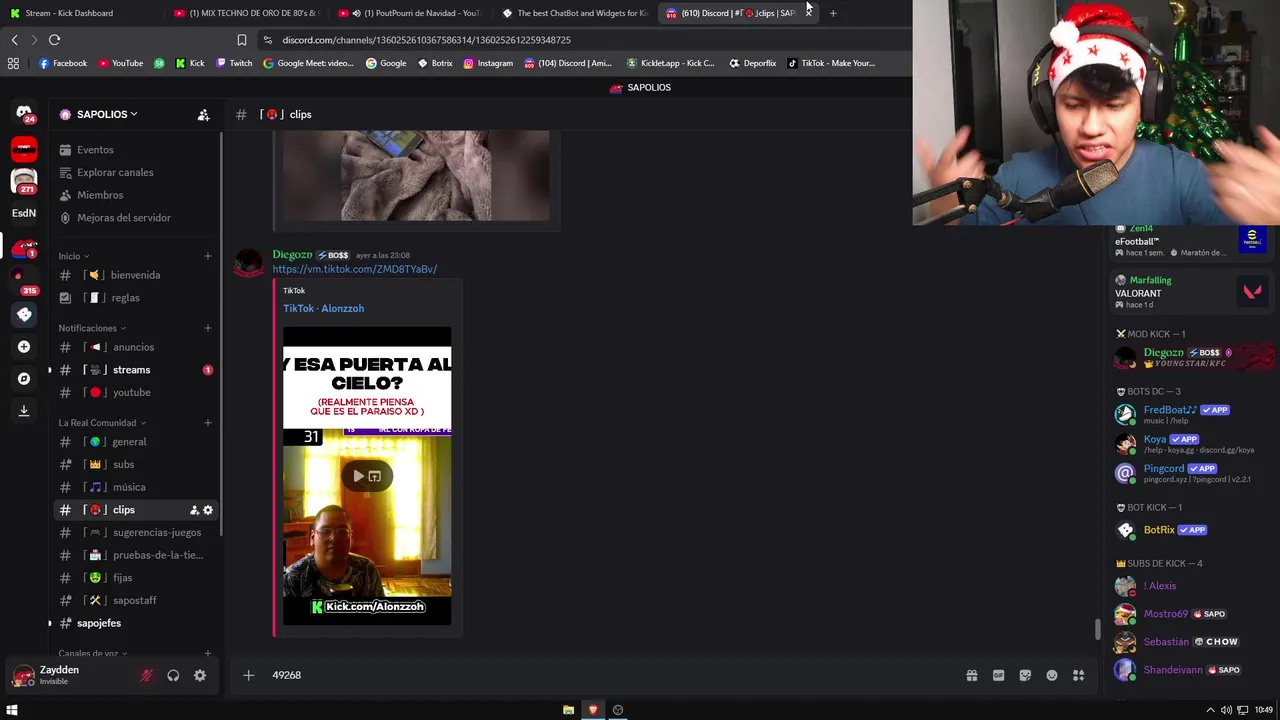Add a channel to La Real Comunidad
1280x720 pixels.
(x=207, y=423)
